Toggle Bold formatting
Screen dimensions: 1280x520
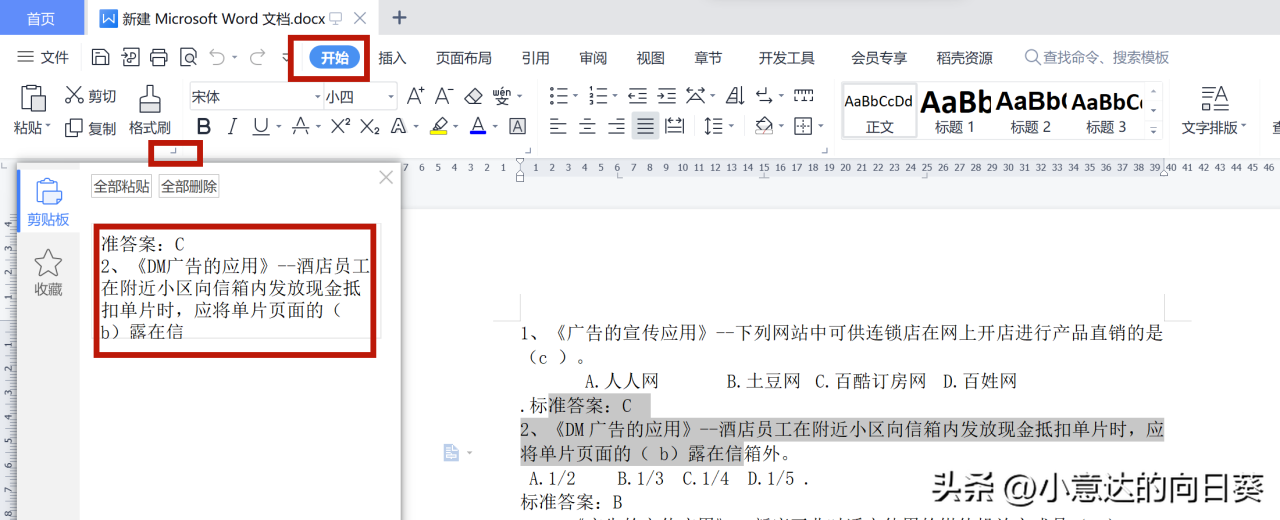coord(204,126)
